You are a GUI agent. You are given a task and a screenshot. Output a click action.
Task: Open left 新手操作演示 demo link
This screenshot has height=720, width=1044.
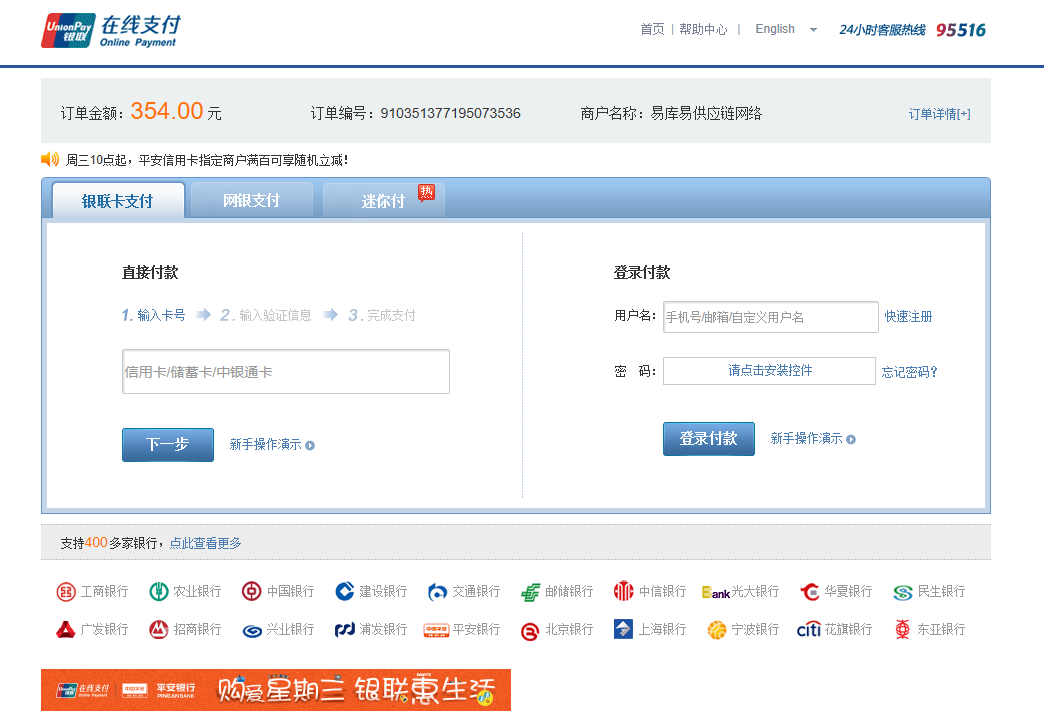[266, 444]
